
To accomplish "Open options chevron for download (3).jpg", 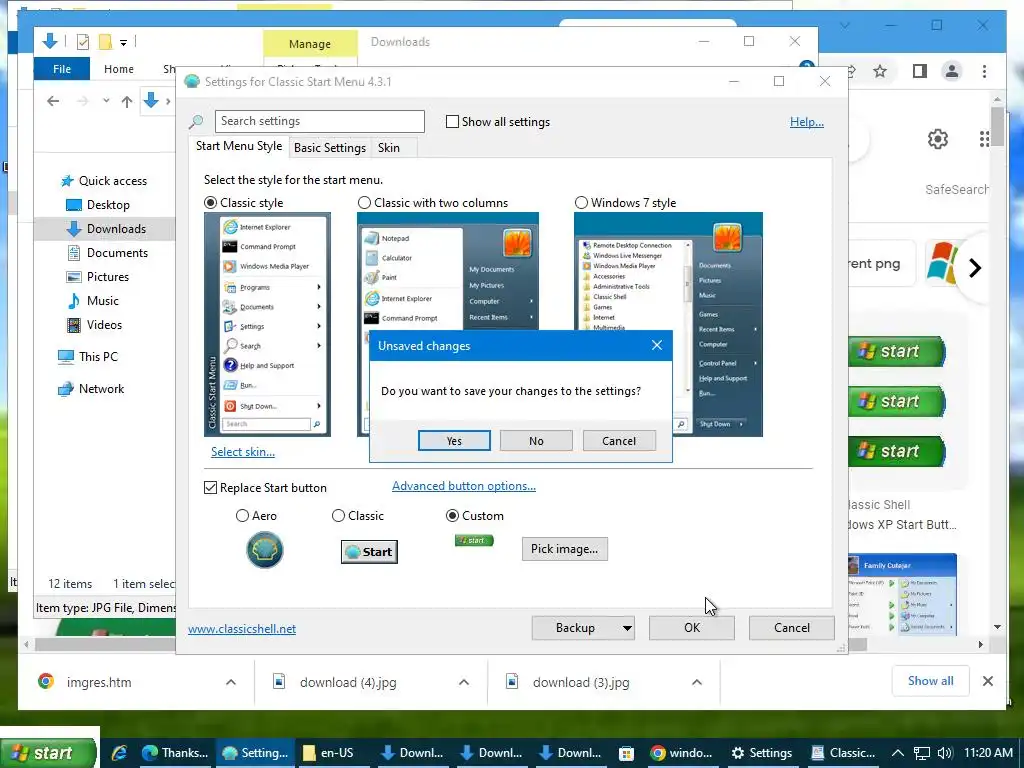I will [x=697, y=682].
